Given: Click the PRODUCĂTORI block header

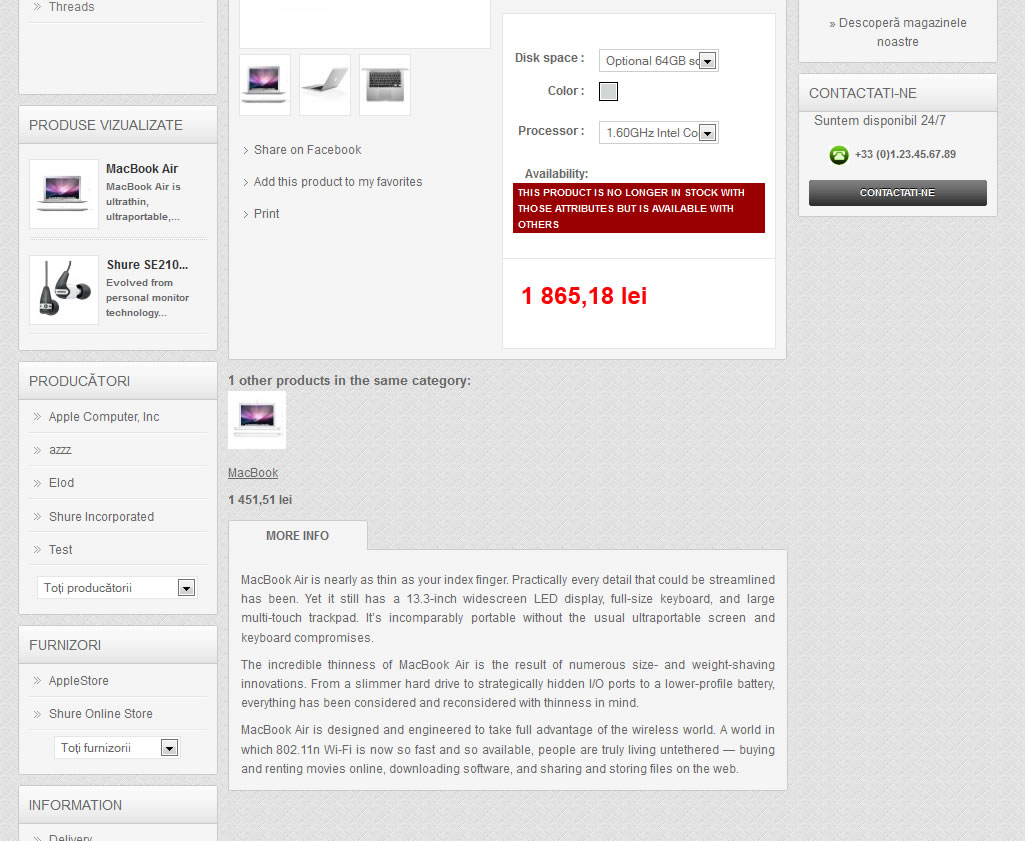Looking at the screenshot, I should (x=118, y=381).
